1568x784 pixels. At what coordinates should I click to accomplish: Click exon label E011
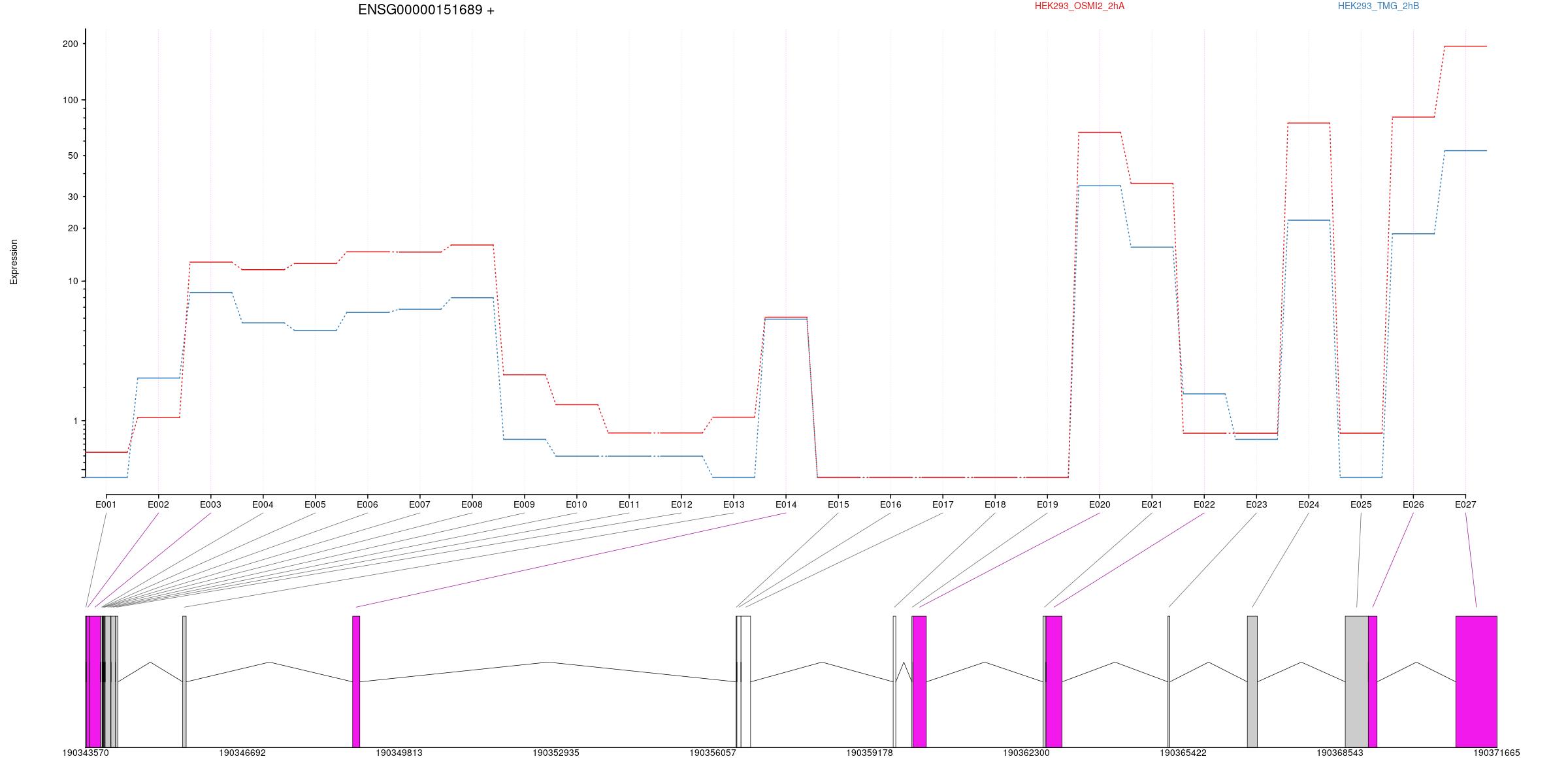(629, 504)
